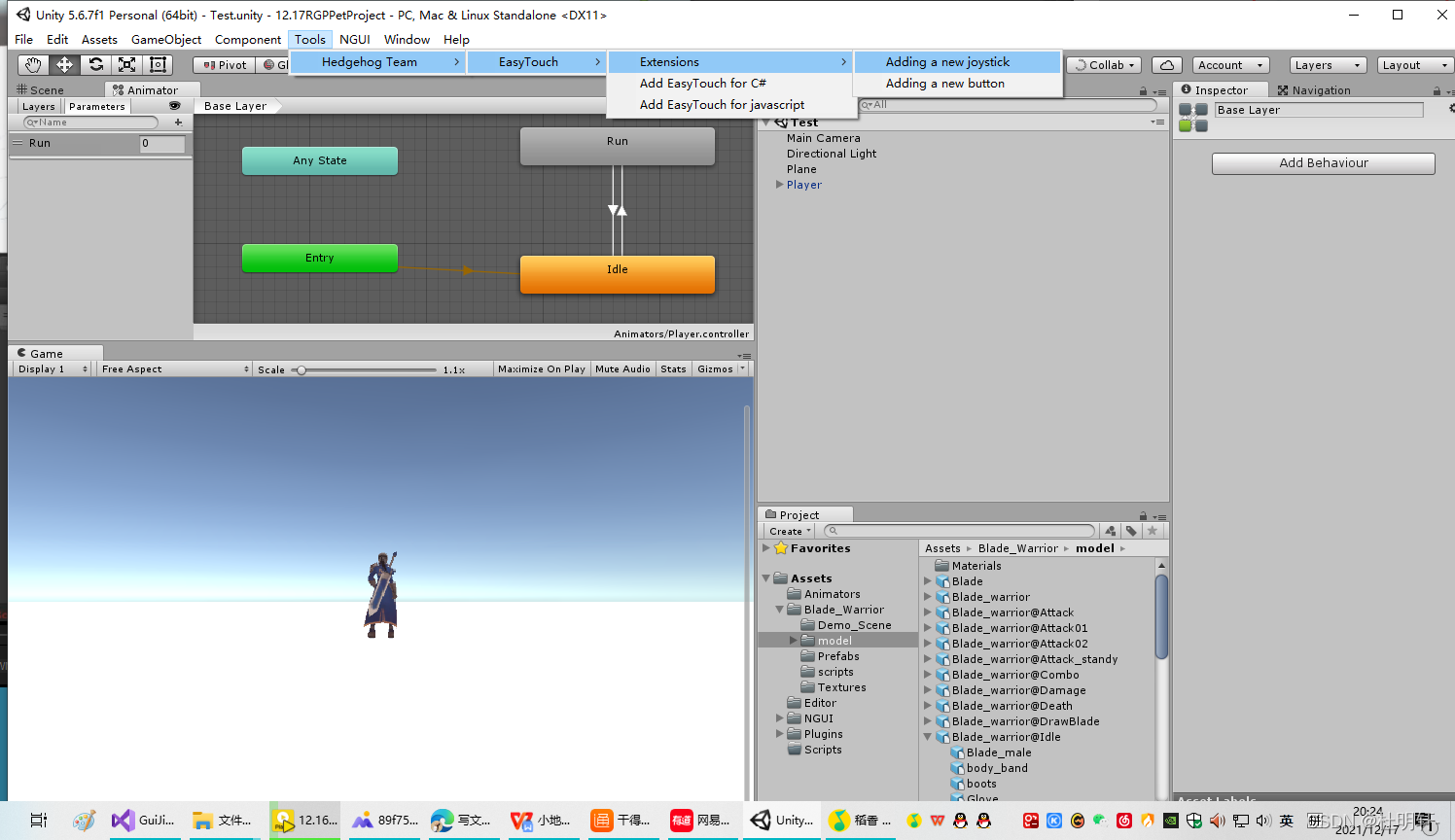Open the Create dropdown in Project
This screenshot has width=1455, height=840.
790,531
